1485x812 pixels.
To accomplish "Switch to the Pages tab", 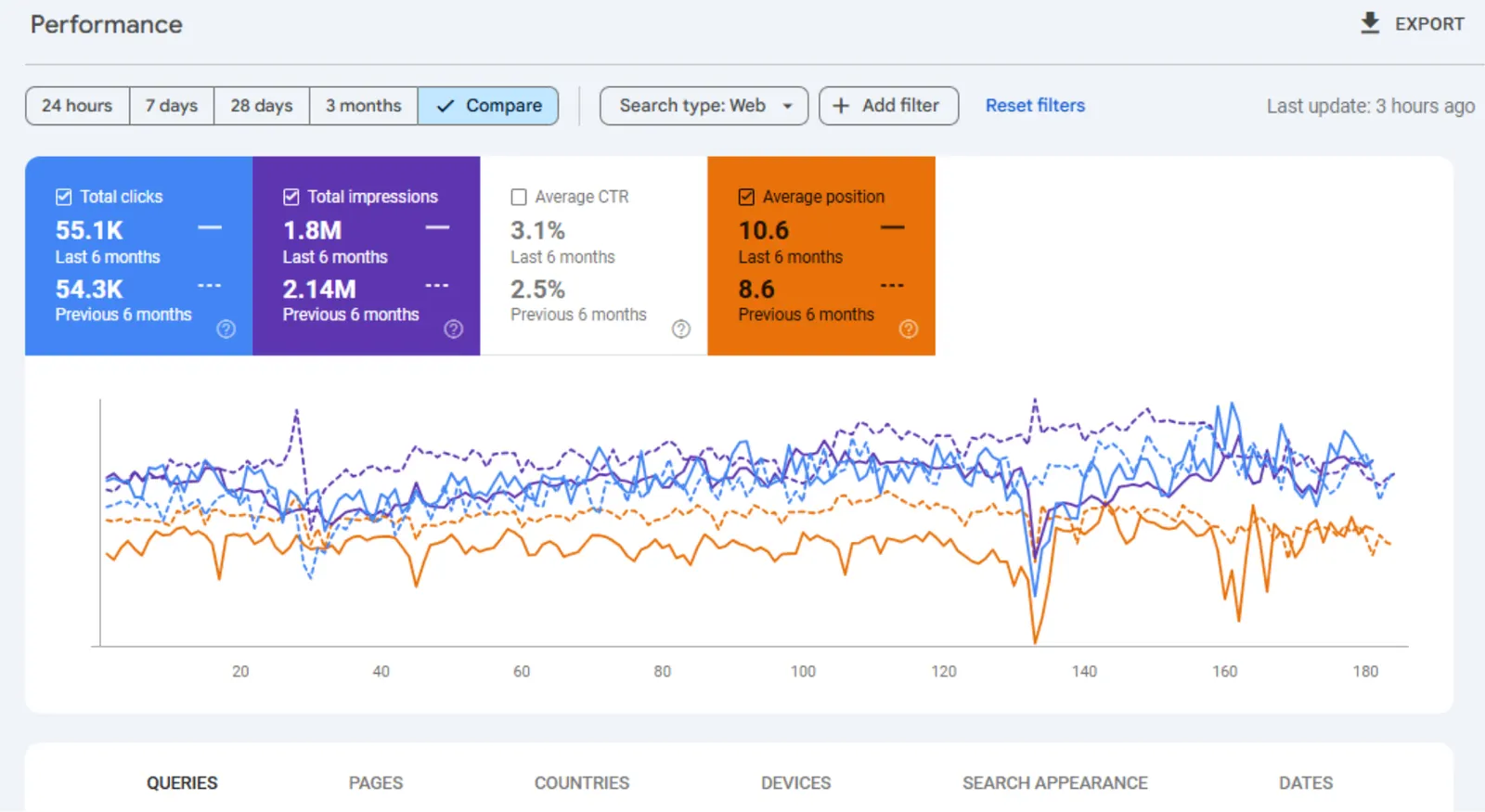I will coord(376,783).
